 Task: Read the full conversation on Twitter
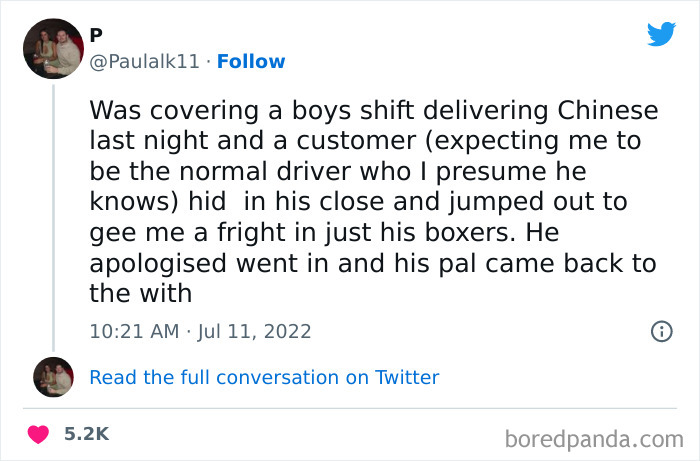coord(264,377)
